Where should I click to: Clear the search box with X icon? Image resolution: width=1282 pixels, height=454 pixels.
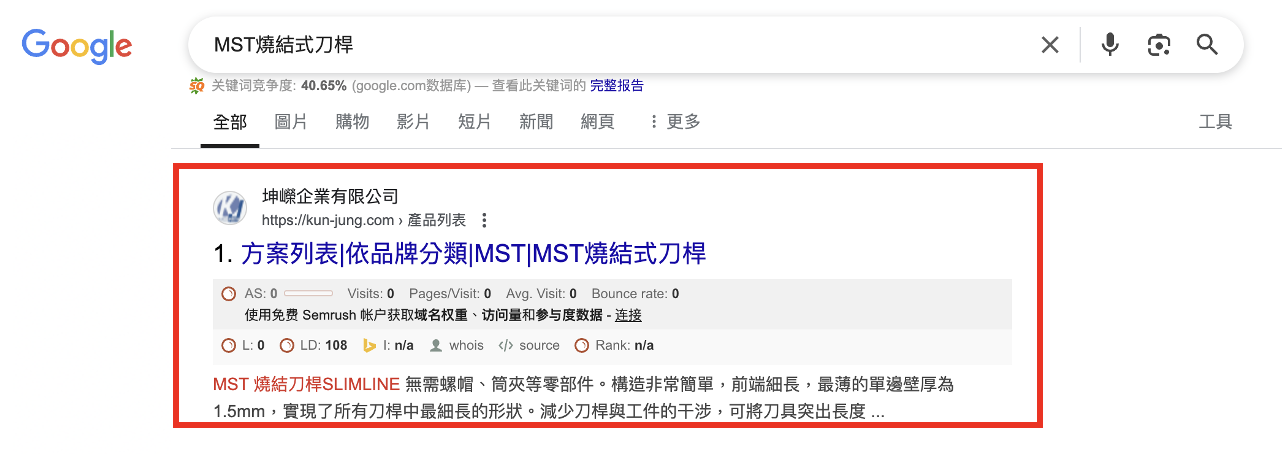[x=1049, y=45]
